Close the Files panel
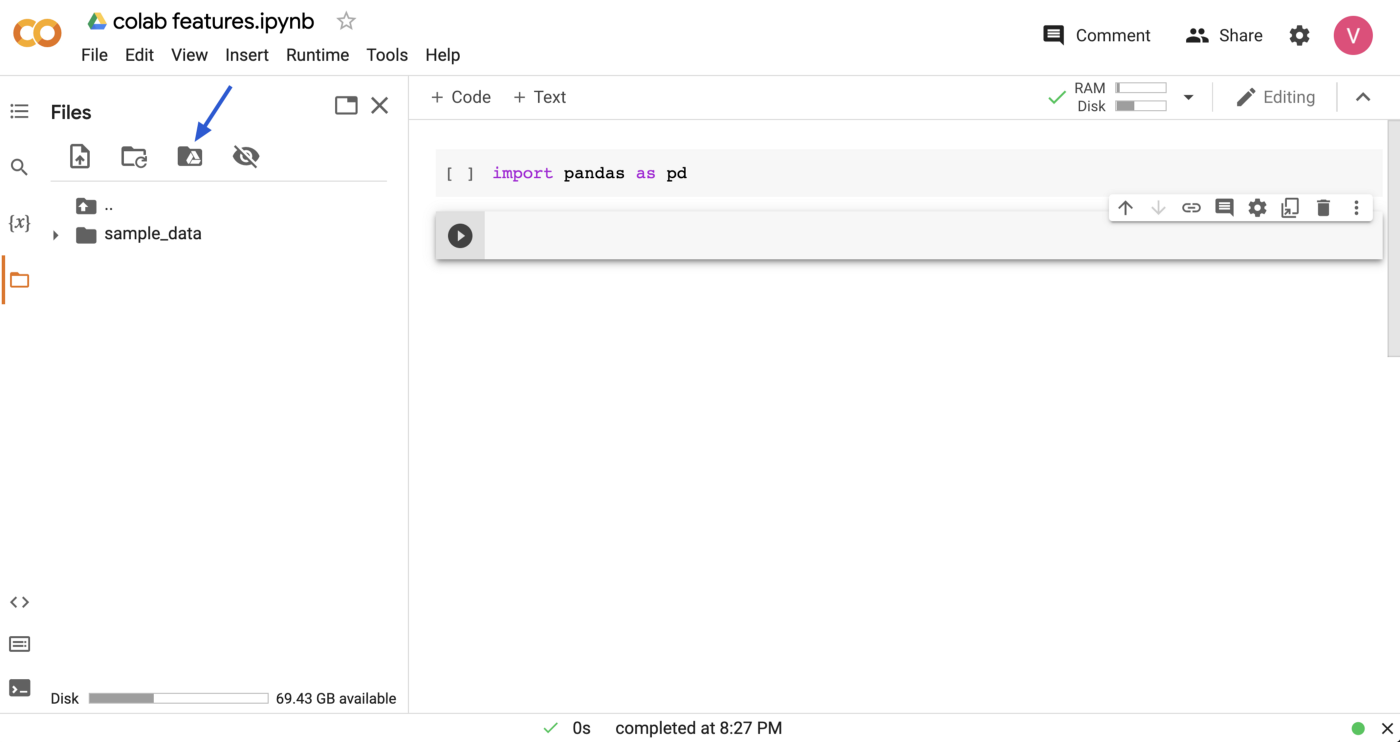1400x742 pixels. tap(380, 105)
